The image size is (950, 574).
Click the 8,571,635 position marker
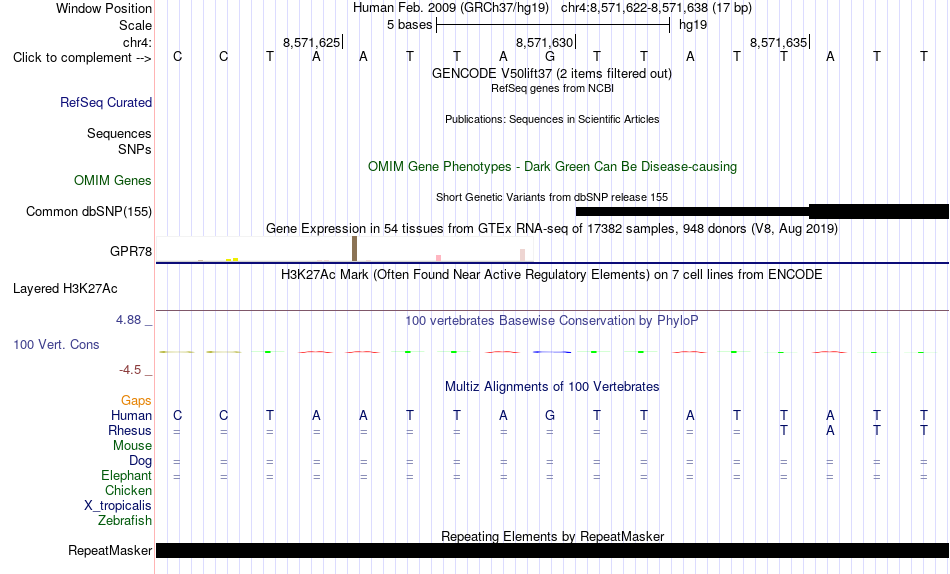coord(779,42)
